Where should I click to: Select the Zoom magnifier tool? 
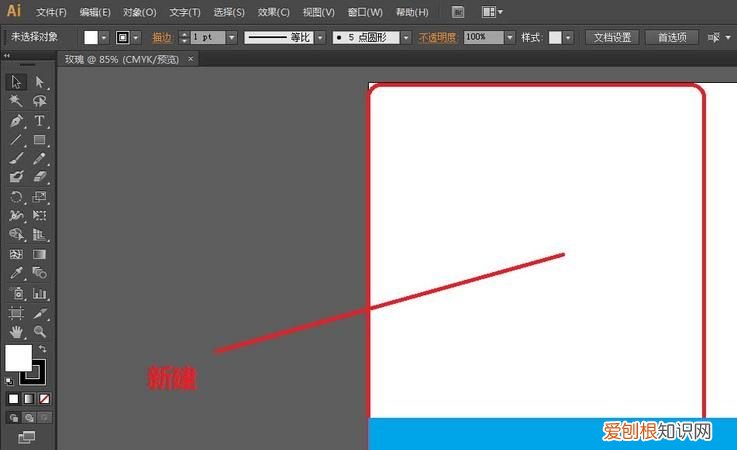39,332
